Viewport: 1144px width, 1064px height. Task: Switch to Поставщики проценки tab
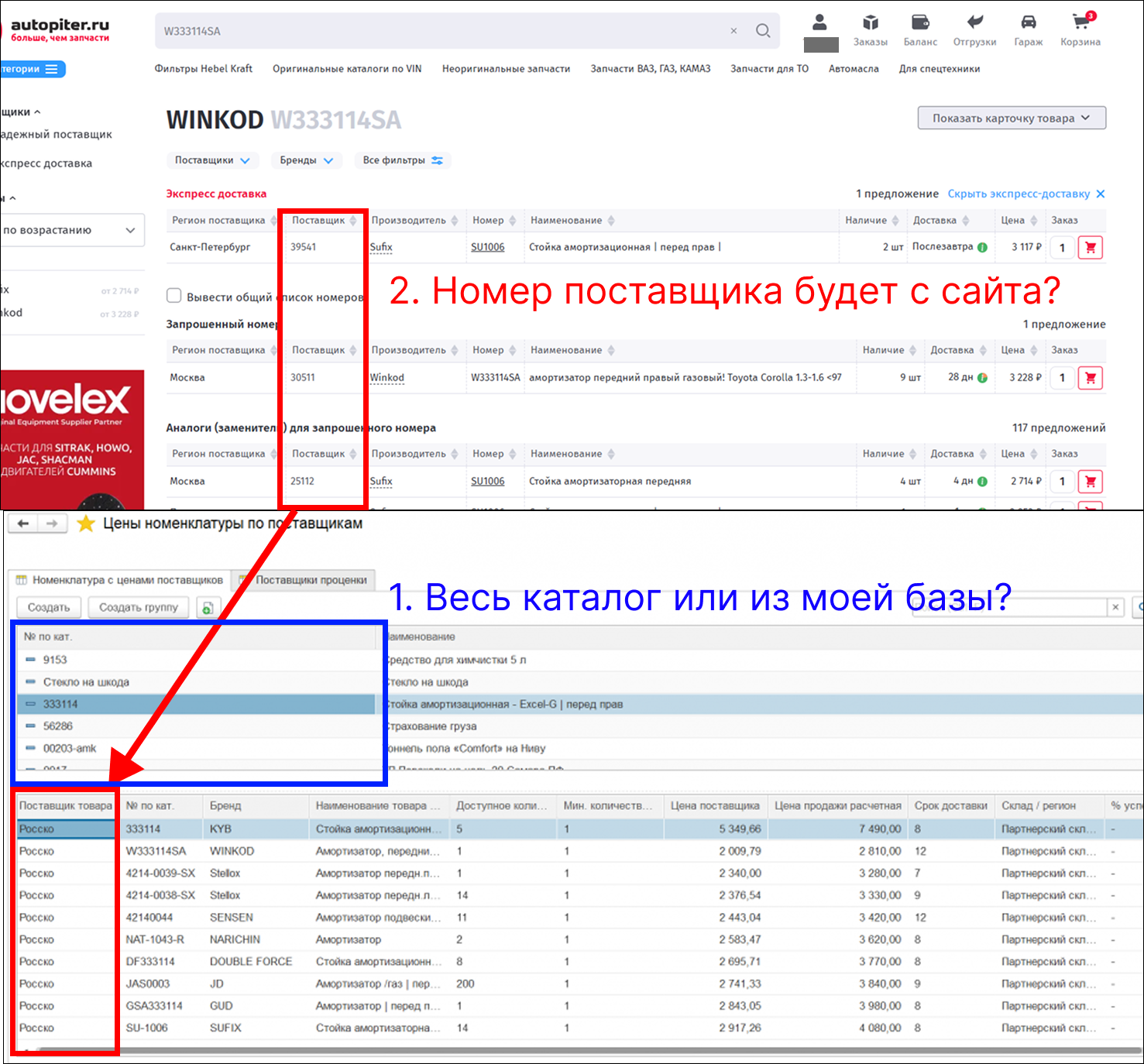(x=304, y=580)
